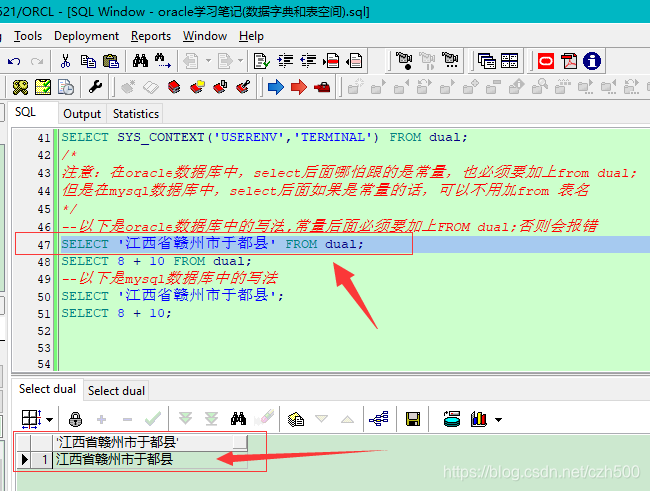Click the document with green checkmark icon

pos(262,61)
